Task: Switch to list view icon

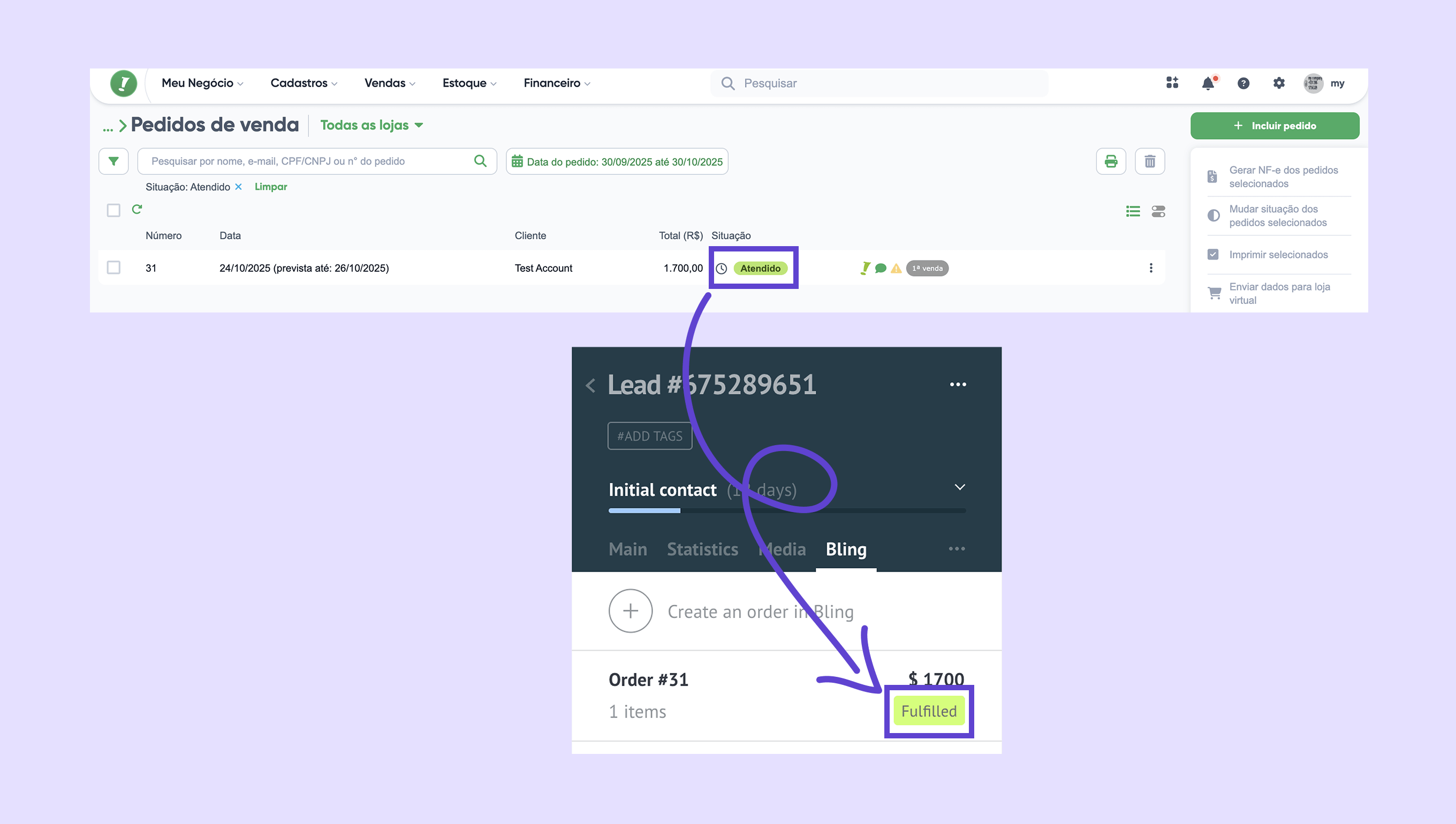Action: tap(1133, 211)
